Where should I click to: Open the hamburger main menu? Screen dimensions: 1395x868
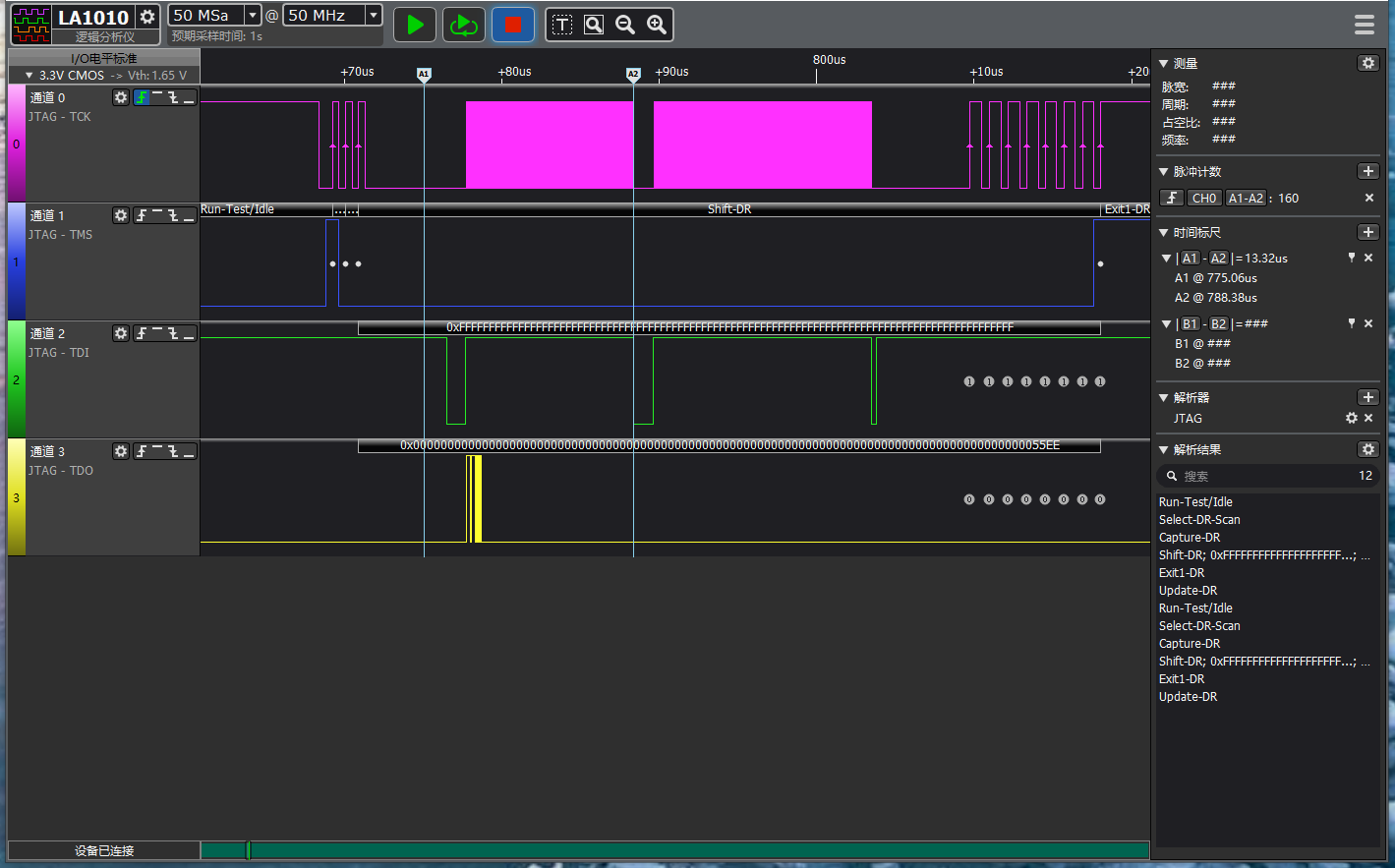click(x=1365, y=25)
